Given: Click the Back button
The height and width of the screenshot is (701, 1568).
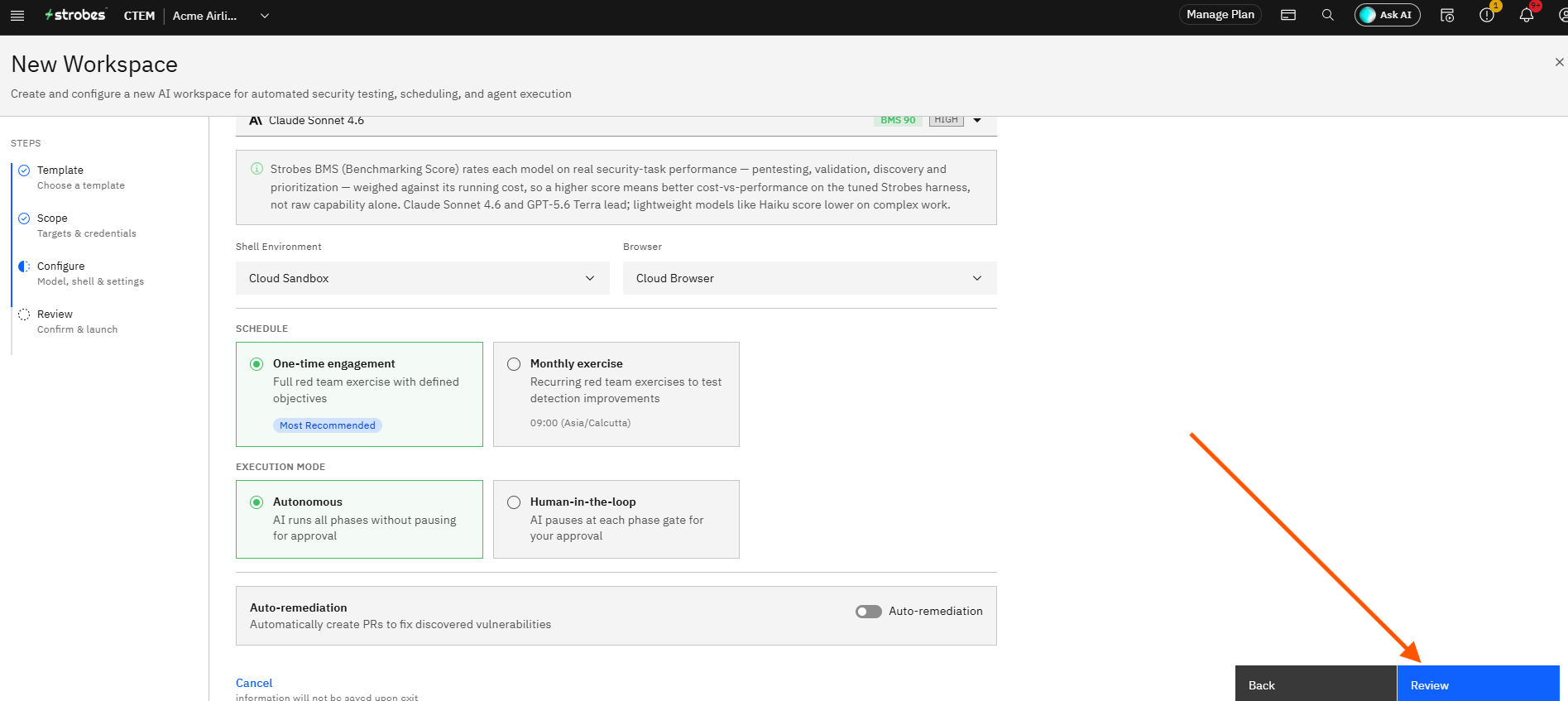Looking at the screenshot, I should point(1316,684).
